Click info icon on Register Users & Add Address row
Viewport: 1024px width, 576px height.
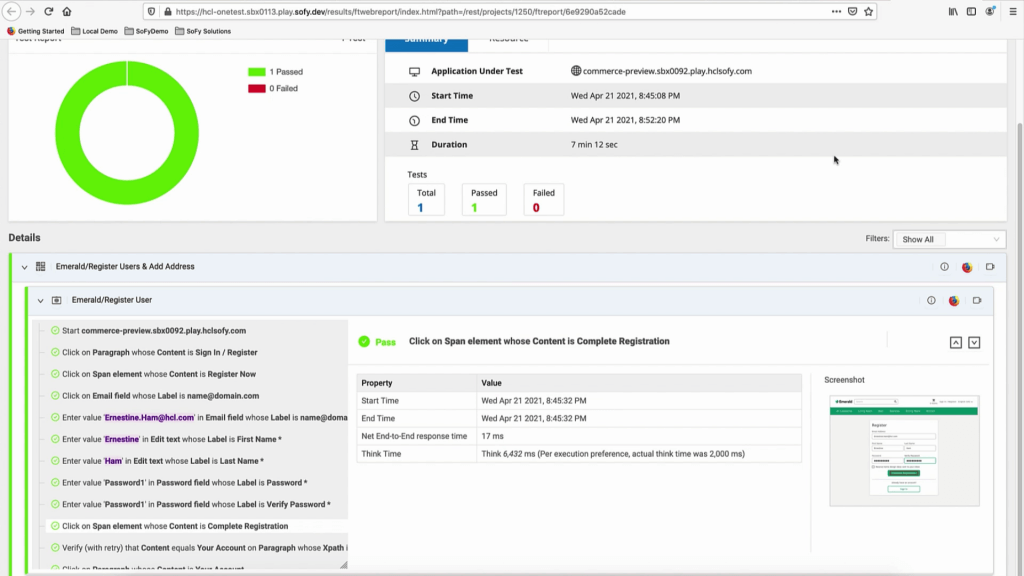click(x=944, y=267)
